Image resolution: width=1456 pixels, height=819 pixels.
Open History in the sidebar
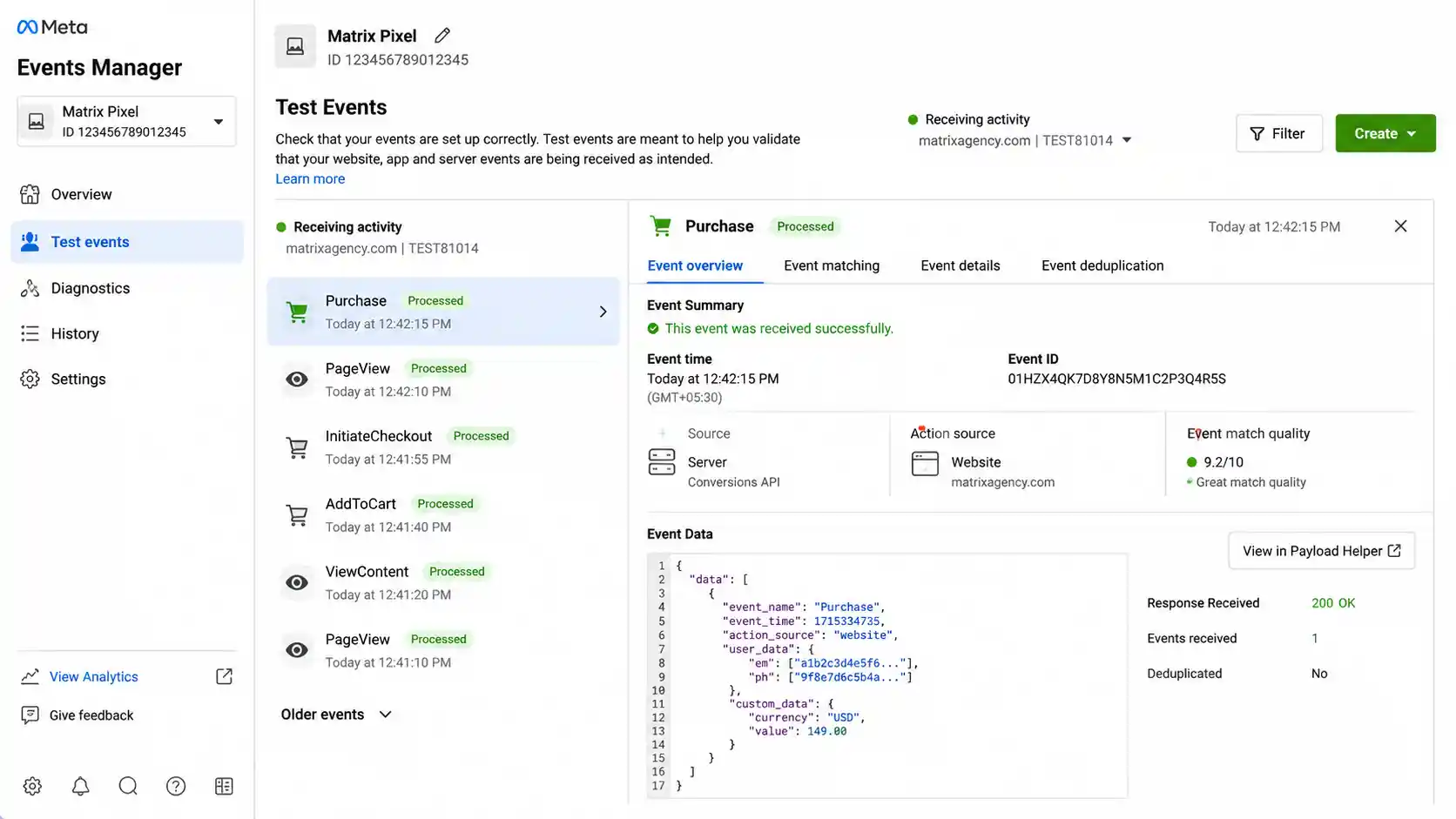126,333
